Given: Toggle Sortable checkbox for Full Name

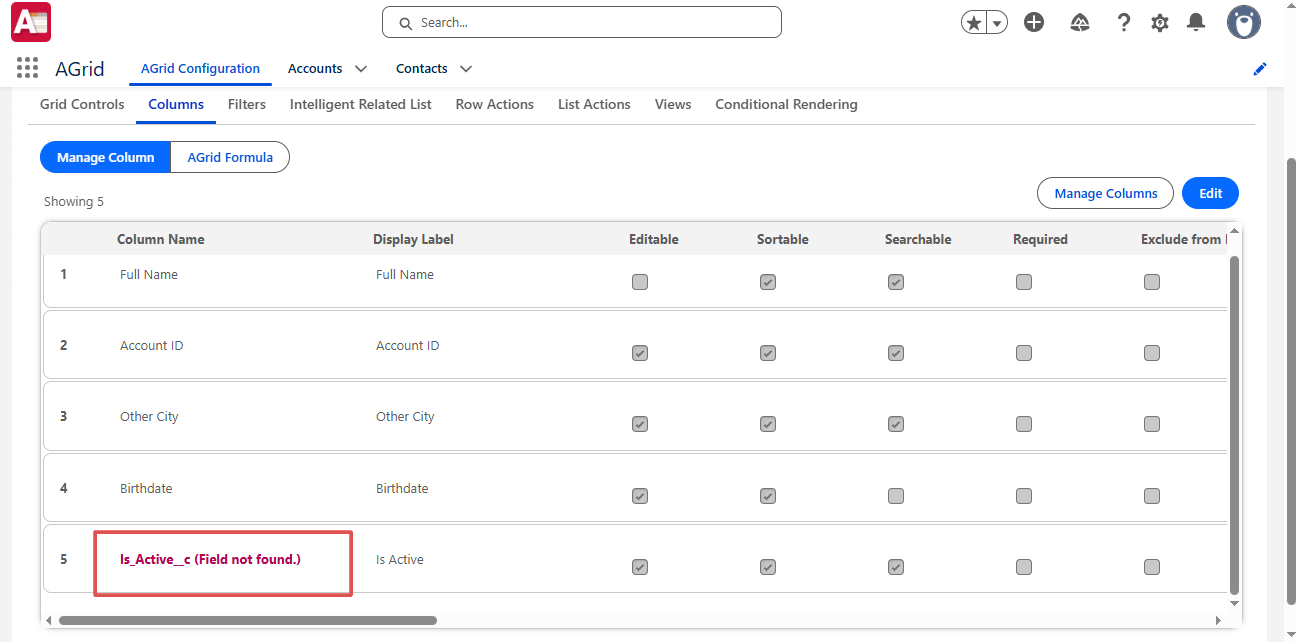Looking at the screenshot, I should coord(768,282).
